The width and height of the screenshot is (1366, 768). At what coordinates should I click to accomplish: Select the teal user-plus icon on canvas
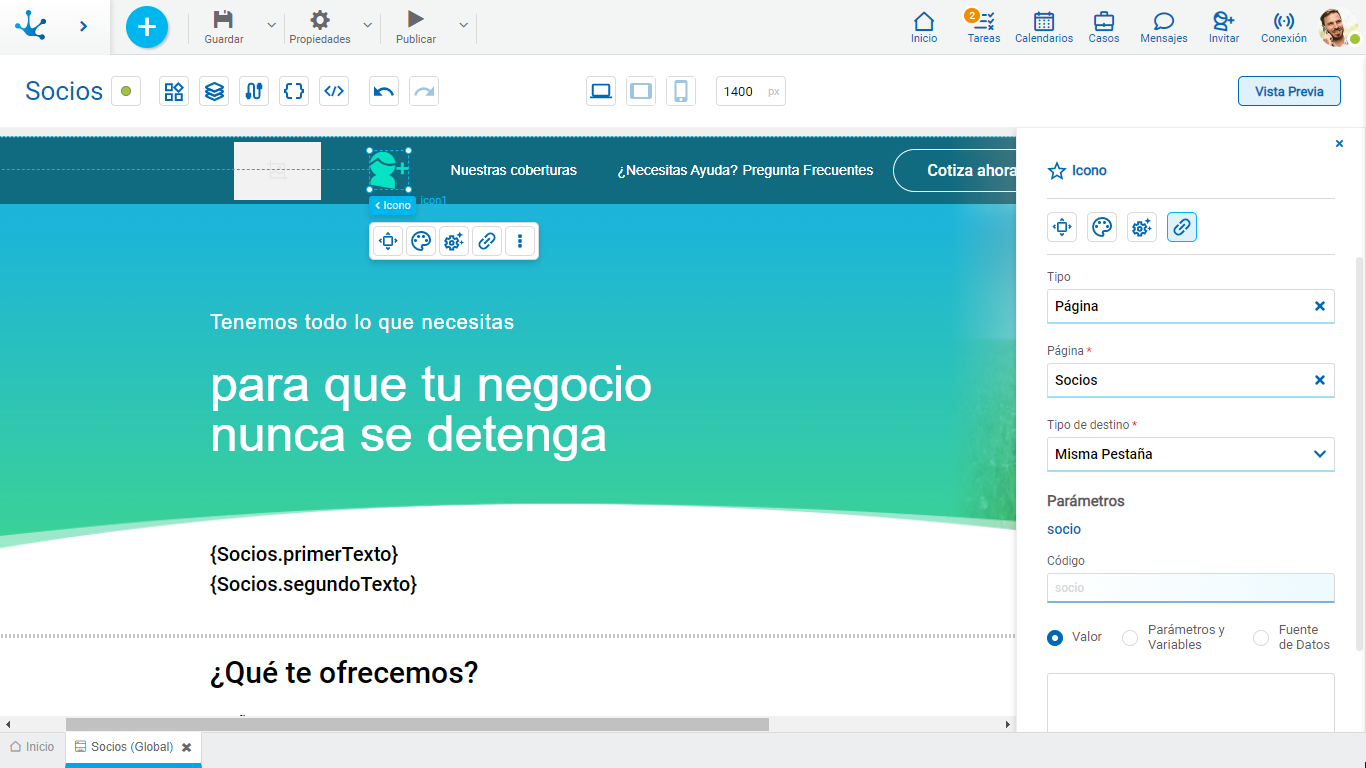[389, 170]
